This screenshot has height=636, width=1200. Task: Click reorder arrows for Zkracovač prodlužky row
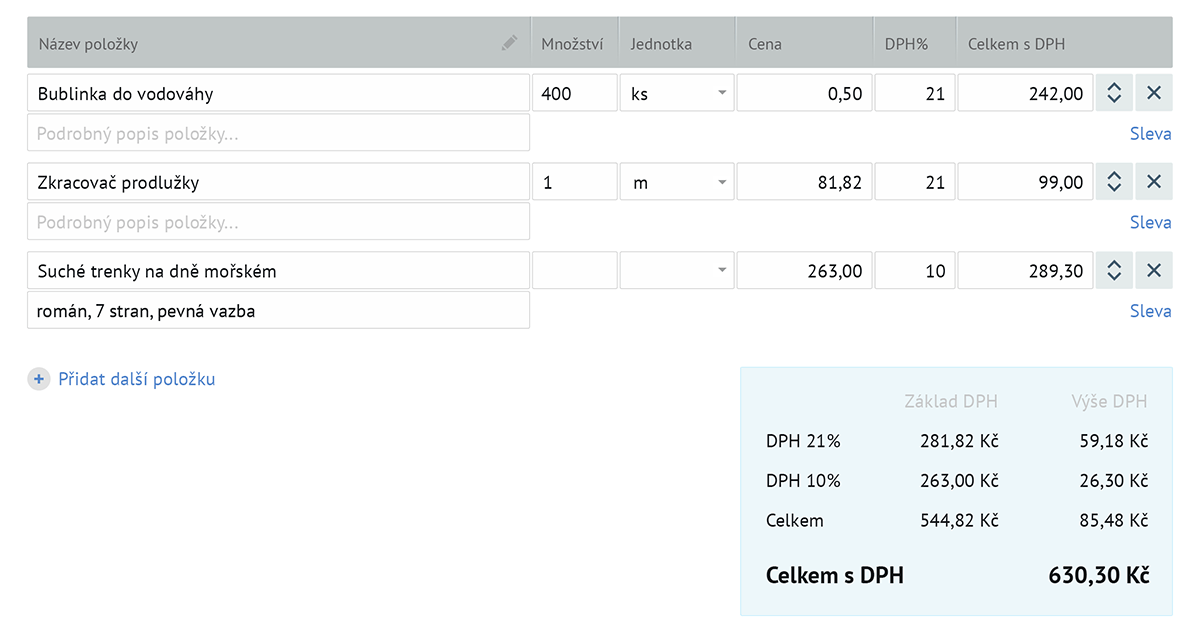coord(1114,182)
